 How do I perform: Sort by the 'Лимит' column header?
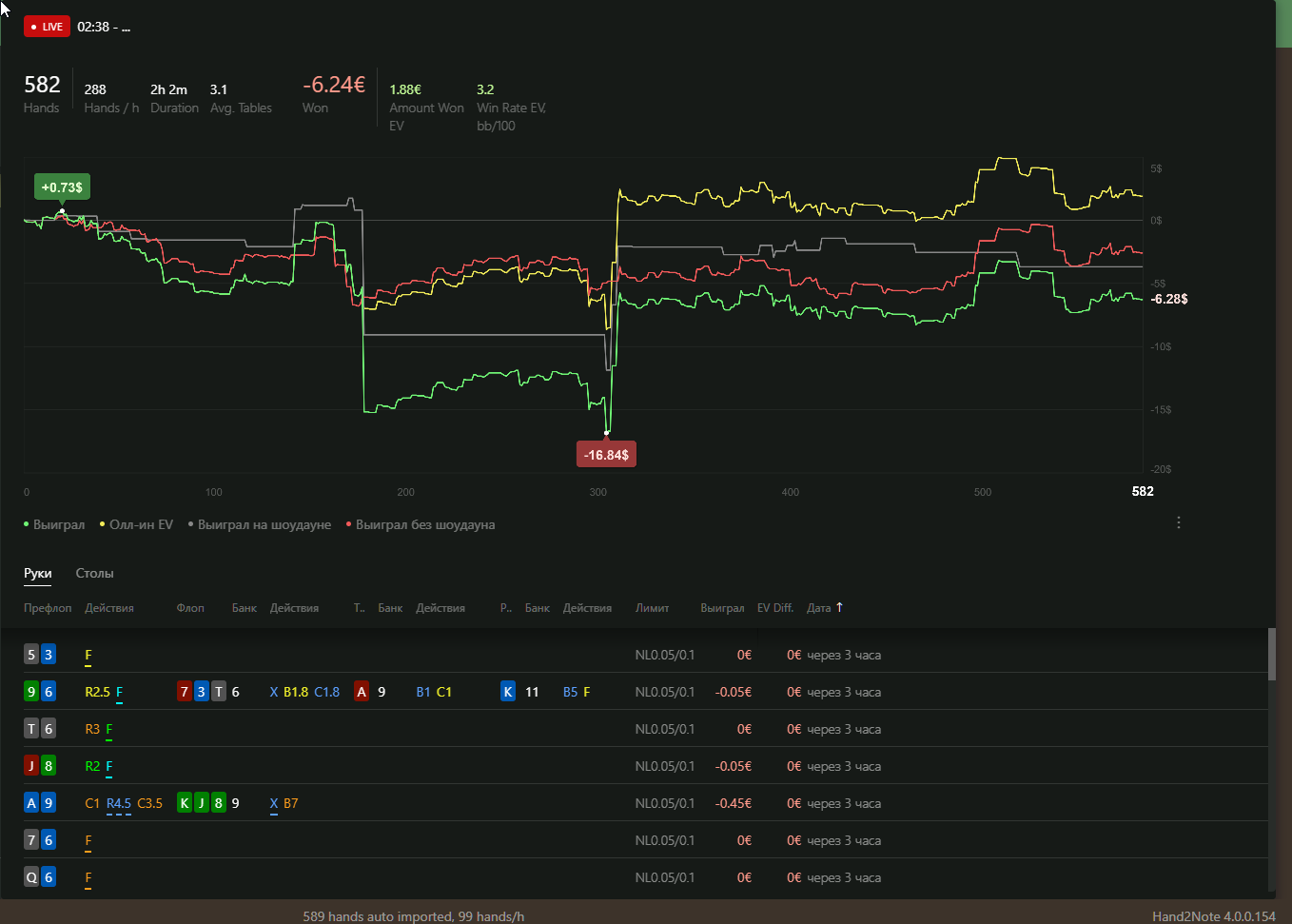(x=652, y=607)
